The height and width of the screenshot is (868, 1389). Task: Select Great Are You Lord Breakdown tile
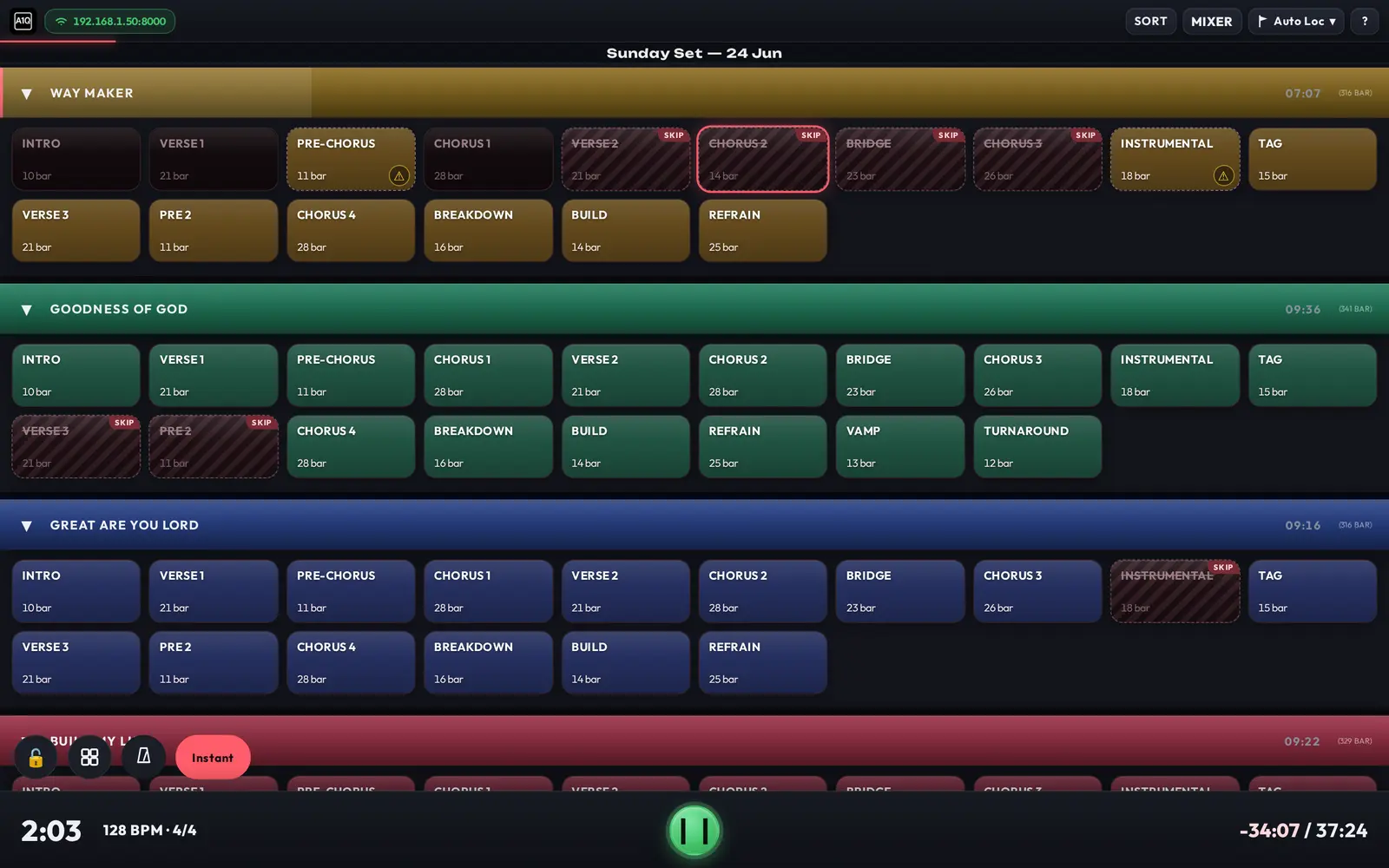488,662
